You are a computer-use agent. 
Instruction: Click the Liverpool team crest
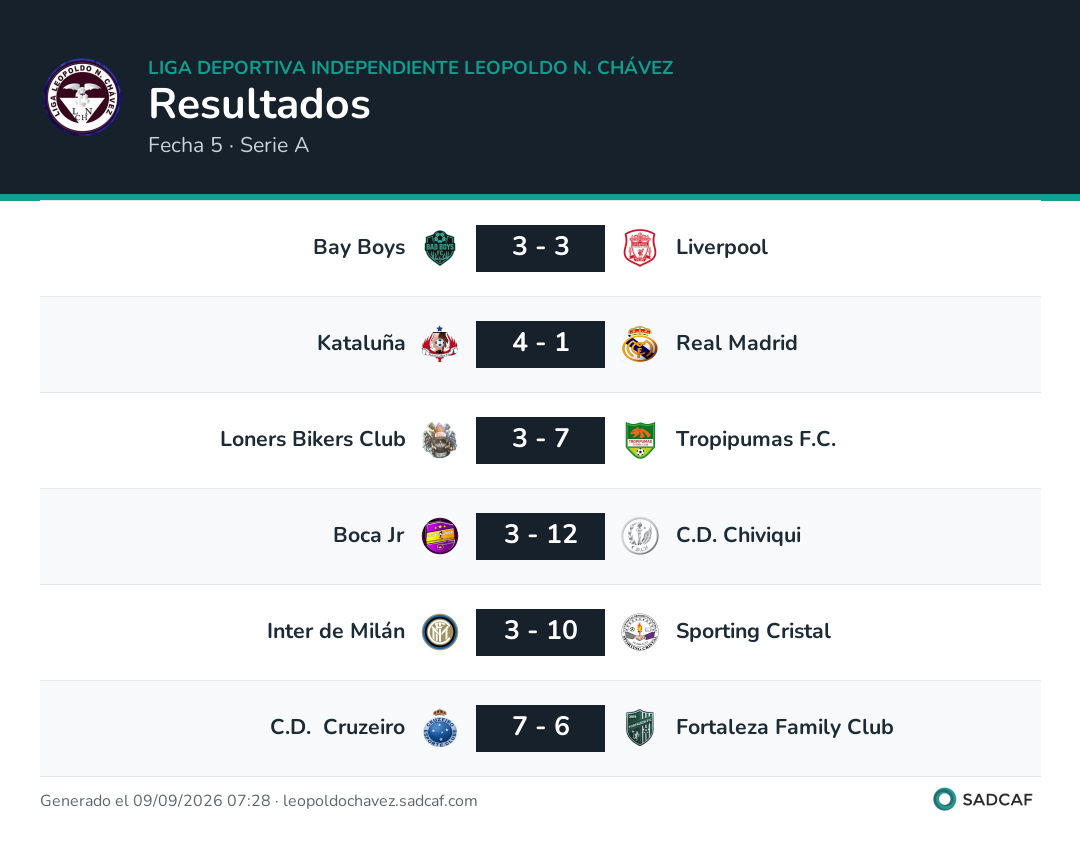coord(640,248)
